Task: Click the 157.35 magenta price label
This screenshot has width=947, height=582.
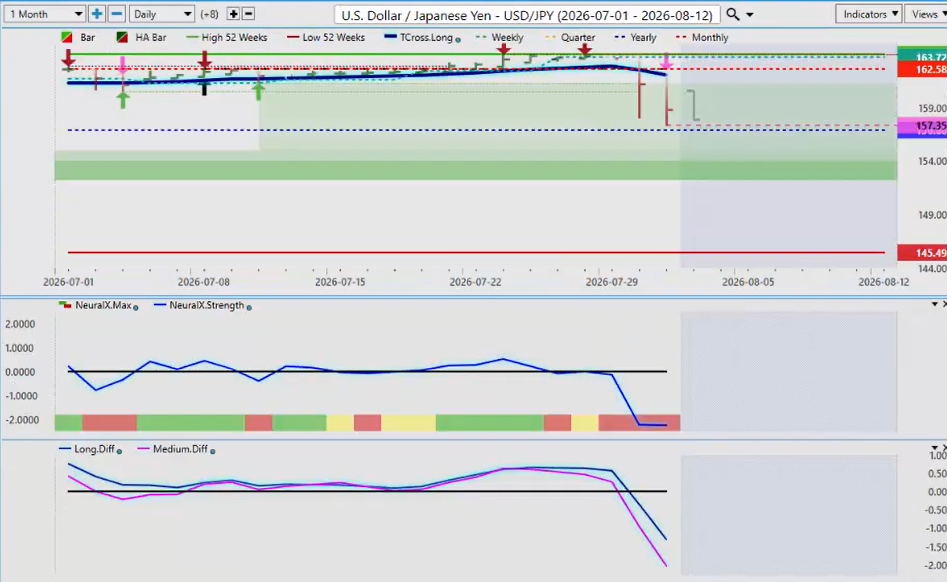Action: pyautogui.click(x=922, y=126)
